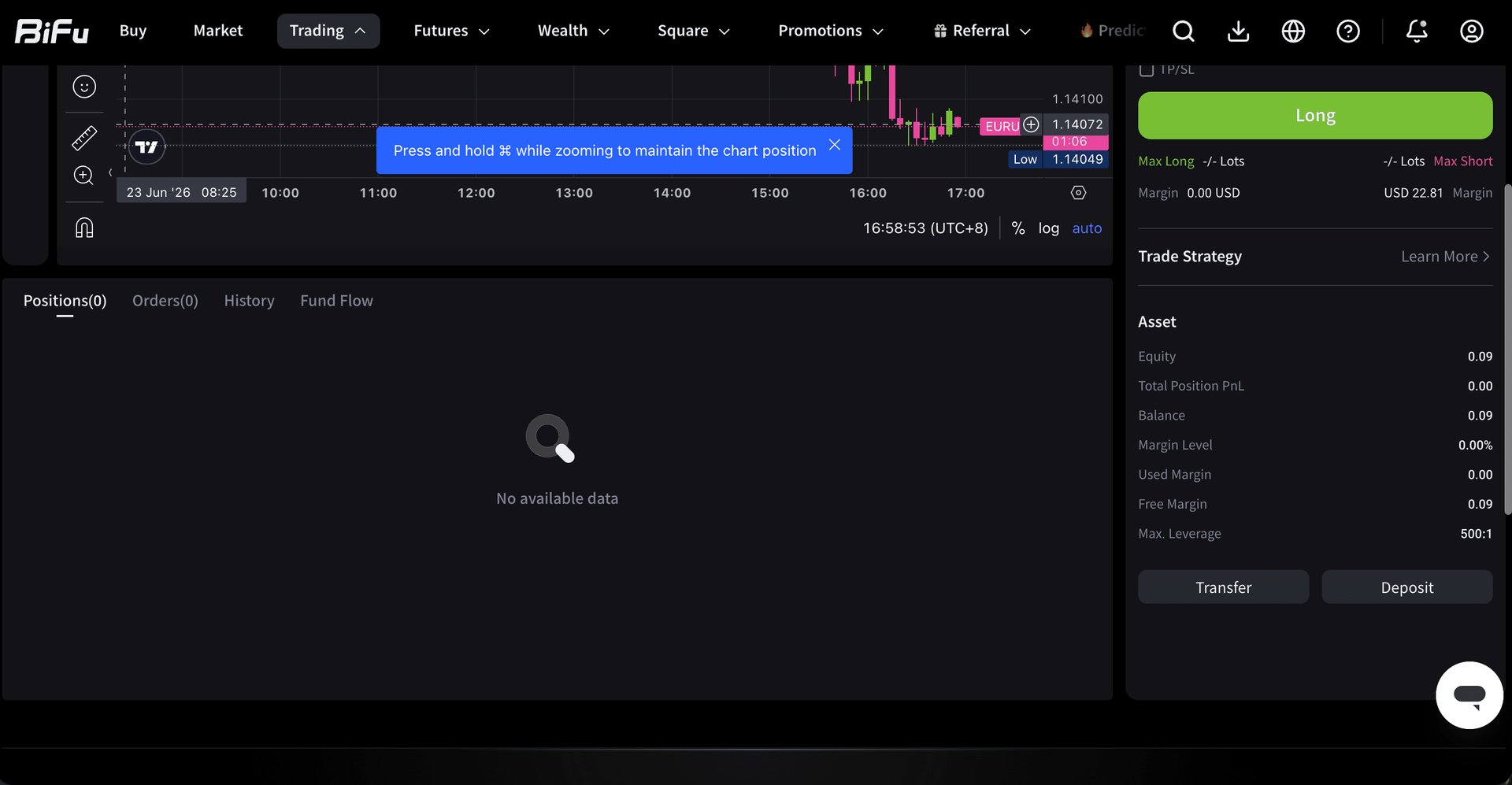Toggle the log scale option
The width and height of the screenshot is (1512, 785).
1048,228
